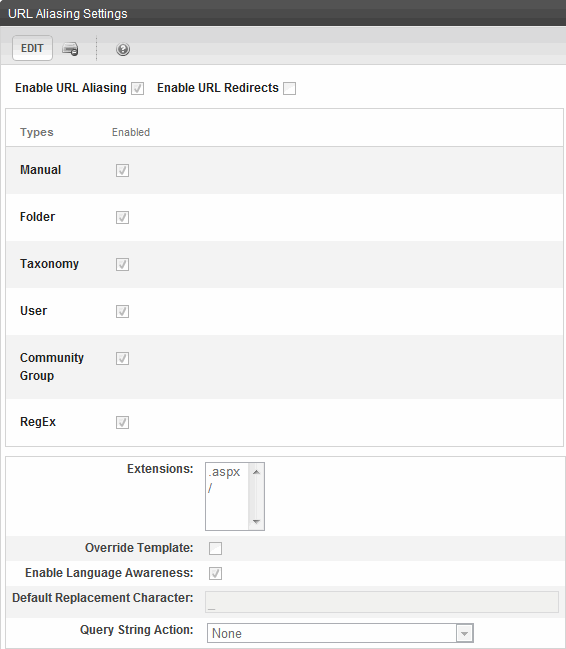
Task: Toggle the Manual type enabled checkbox
Action: [122, 170]
